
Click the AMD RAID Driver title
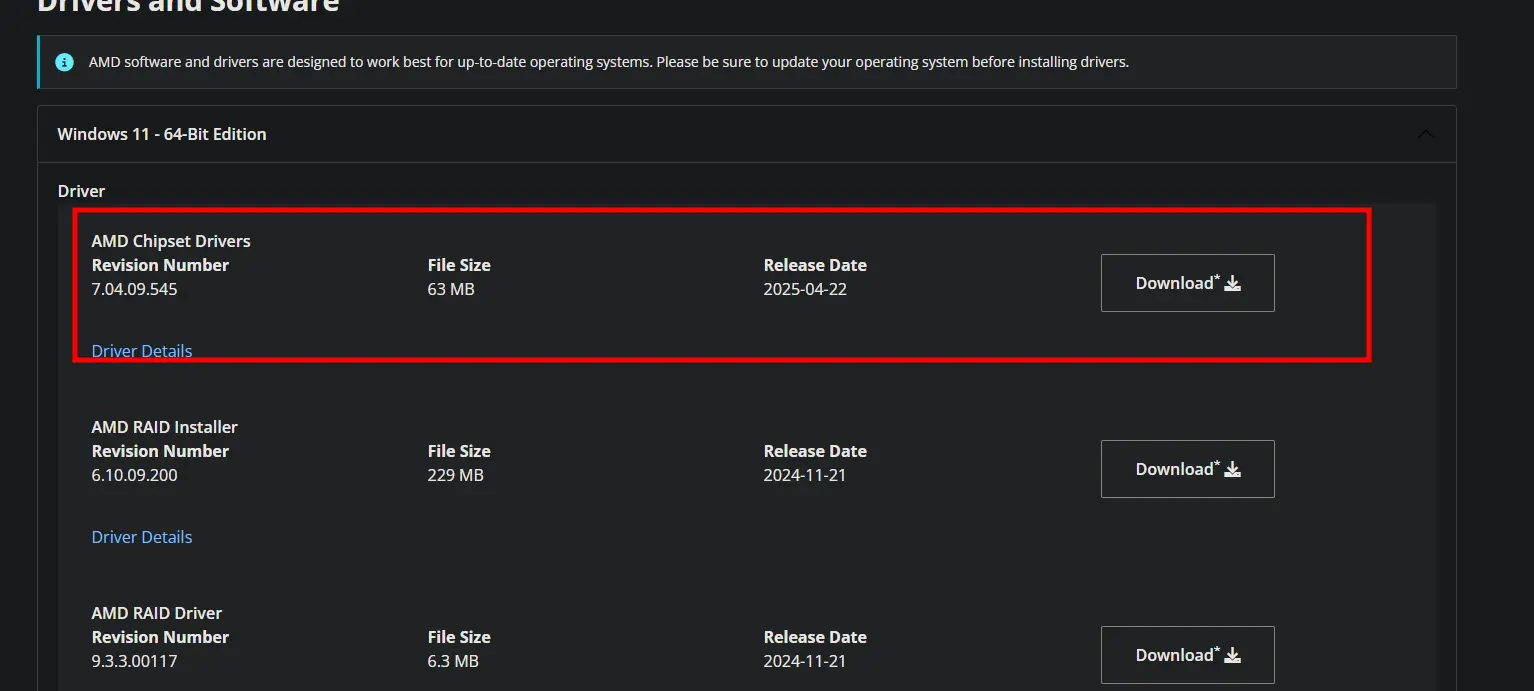[x=157, y=613]
